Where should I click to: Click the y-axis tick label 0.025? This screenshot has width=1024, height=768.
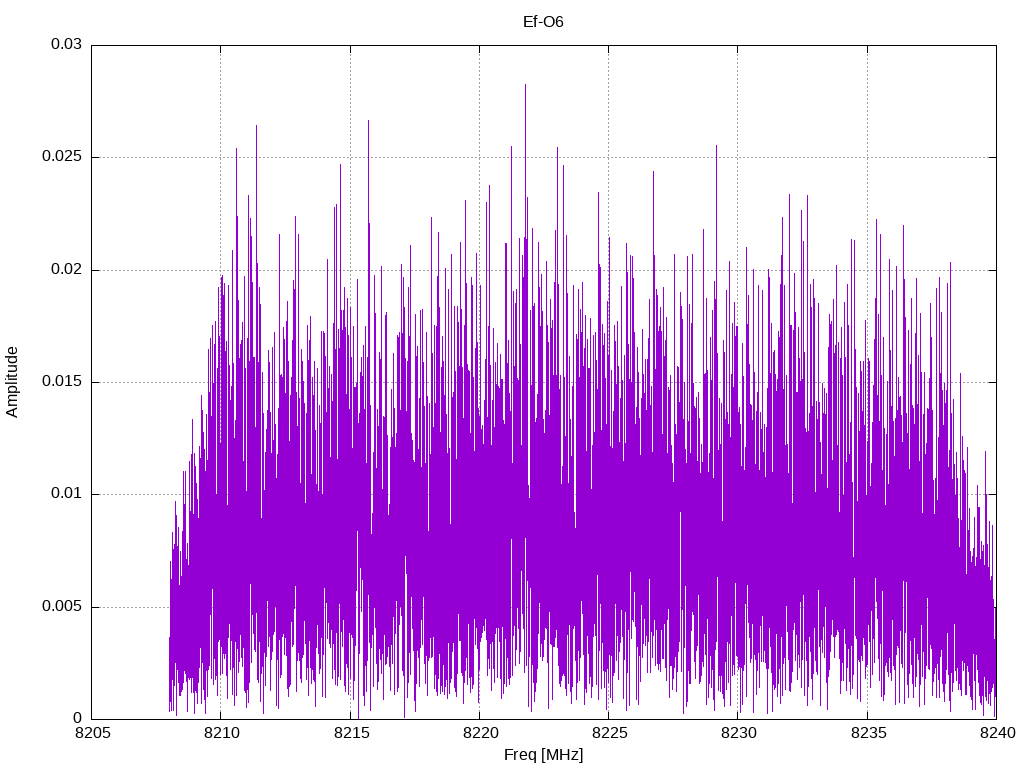pos(62,157)
